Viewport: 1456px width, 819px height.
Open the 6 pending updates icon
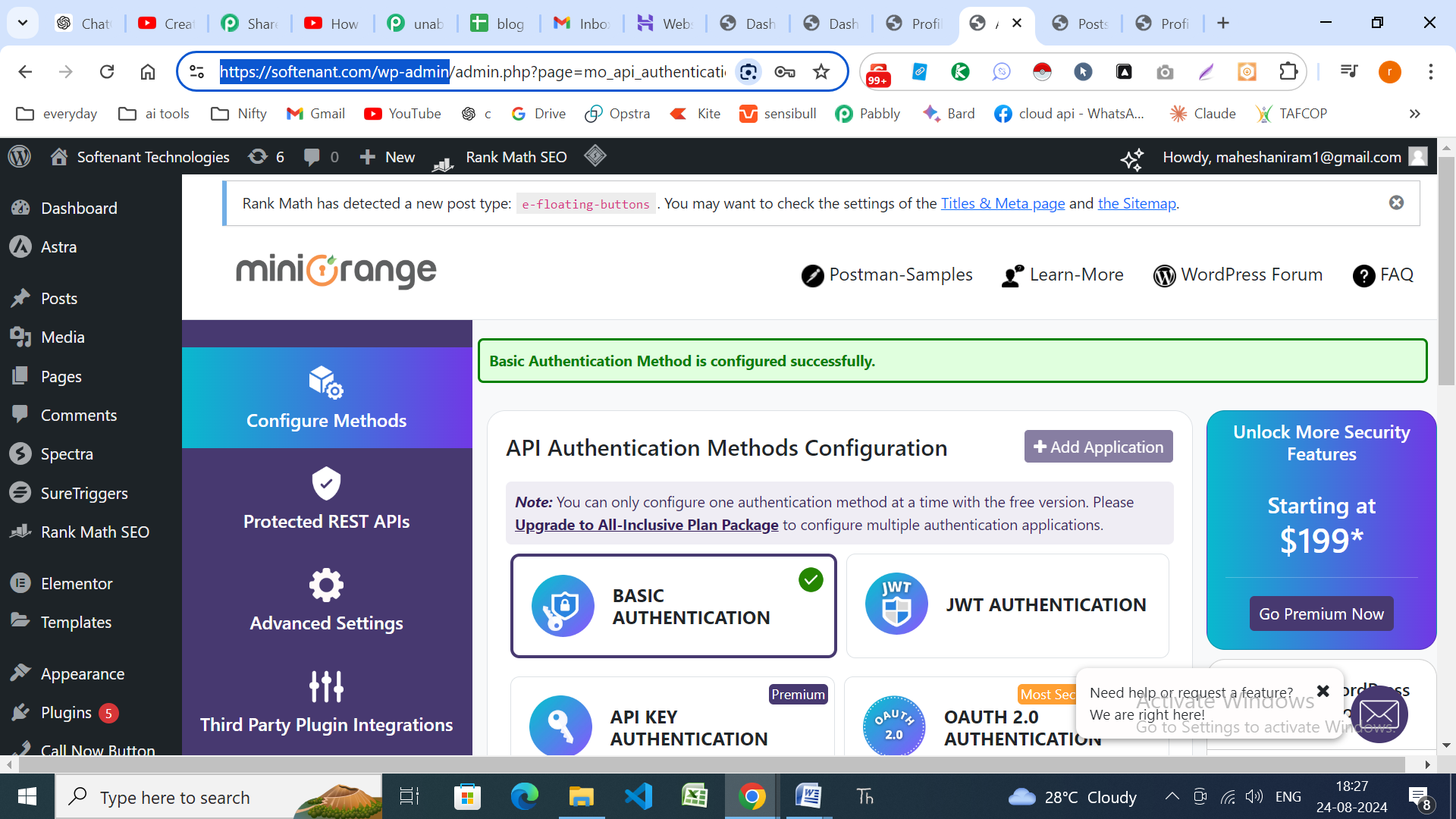coord(266,156)
